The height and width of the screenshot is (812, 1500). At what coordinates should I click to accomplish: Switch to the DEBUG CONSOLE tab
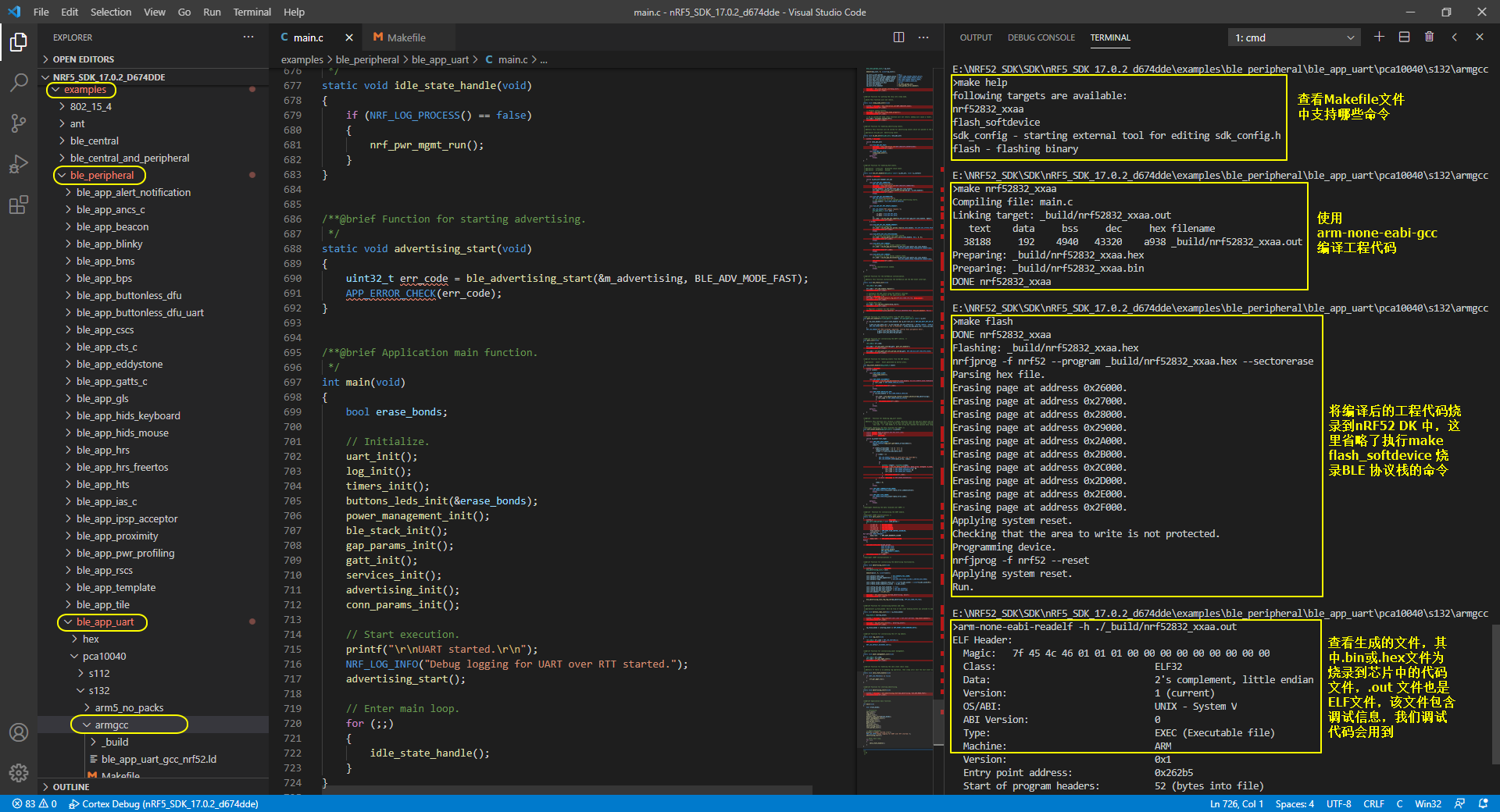(1041, 37)
